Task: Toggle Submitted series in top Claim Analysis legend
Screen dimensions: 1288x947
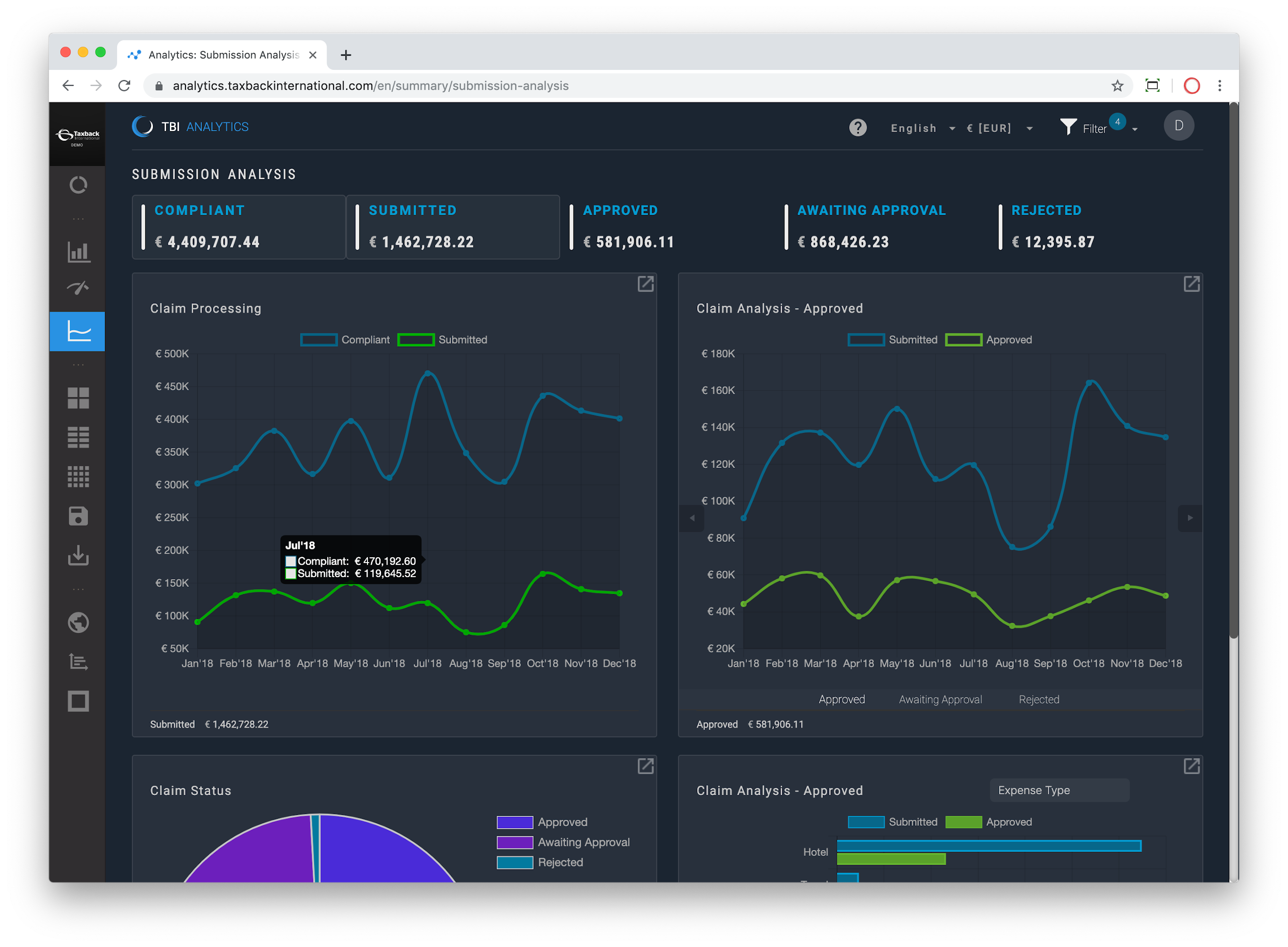Action: click(892, 340)
